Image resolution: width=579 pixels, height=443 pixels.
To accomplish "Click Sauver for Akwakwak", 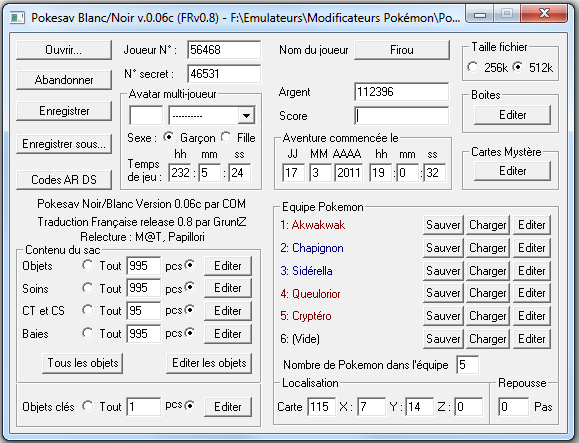I will pos(443,225).
